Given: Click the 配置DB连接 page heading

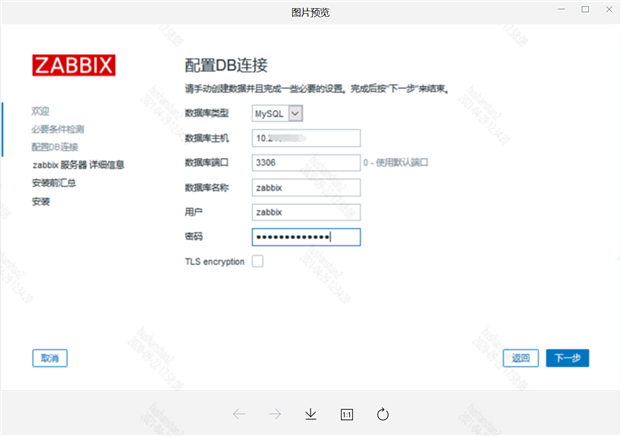Looking at the screenshot, I should 226,65.
